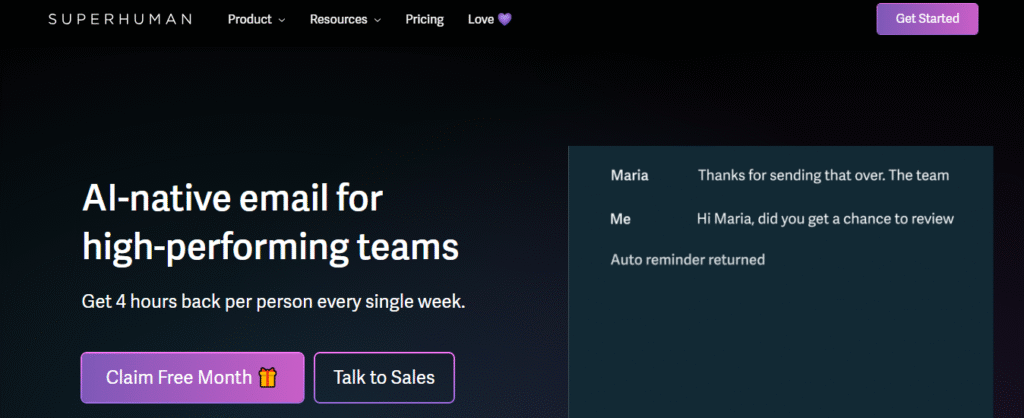Select the Claim Free Month button
Image resolution: width=1024 pixels, height=418 pixels.
[193, 378]
